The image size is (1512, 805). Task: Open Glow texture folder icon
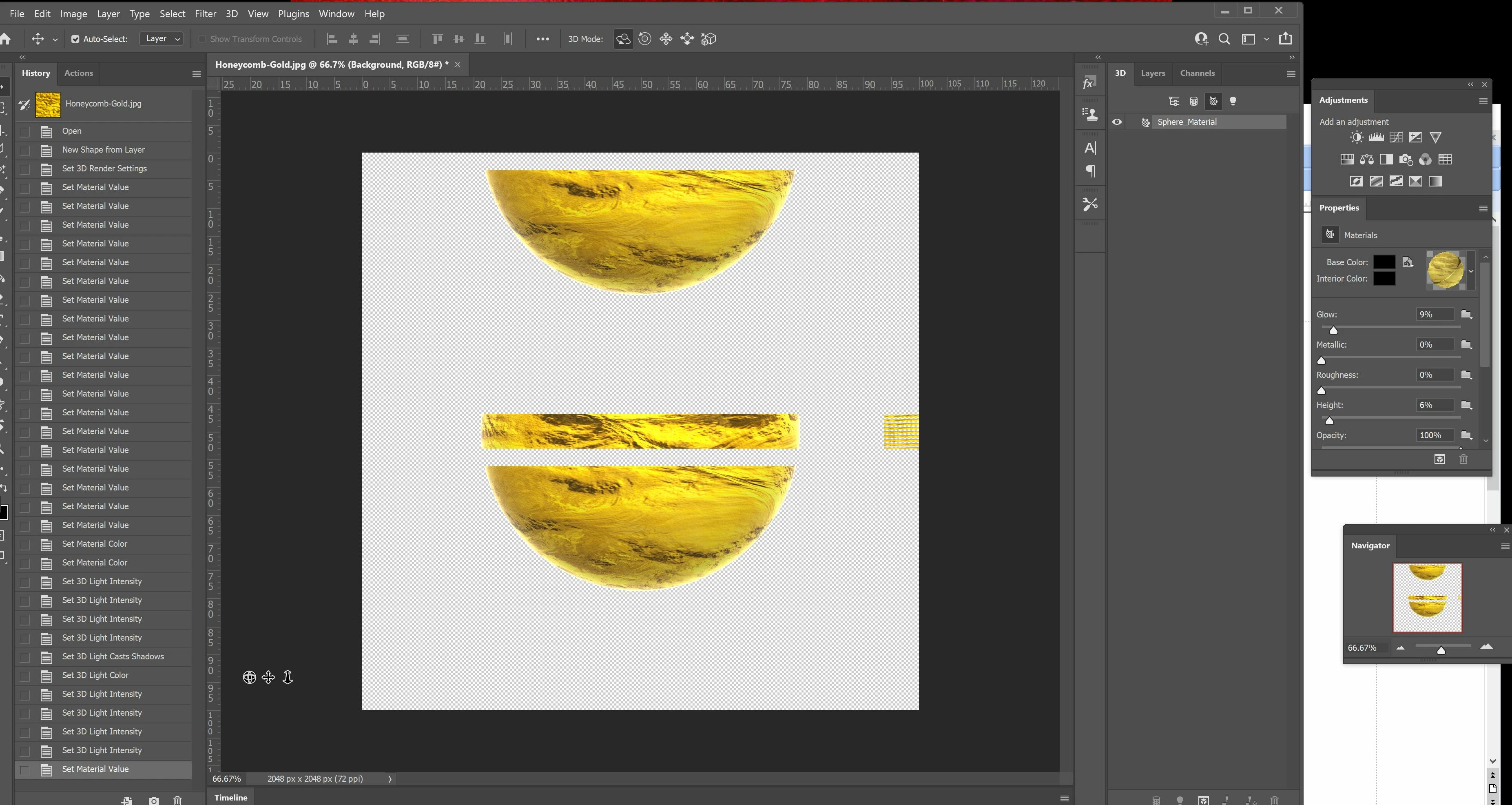tap(1466, 314)
